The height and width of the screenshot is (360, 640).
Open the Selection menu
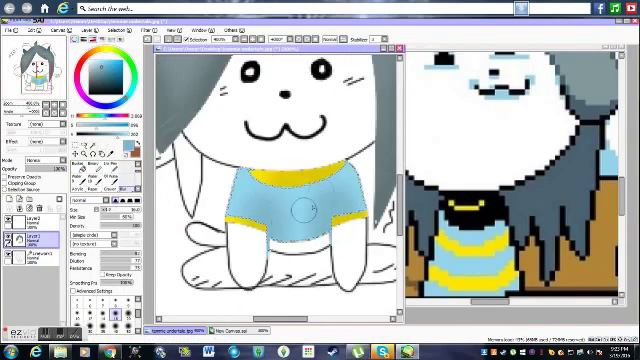click(120, 30)
